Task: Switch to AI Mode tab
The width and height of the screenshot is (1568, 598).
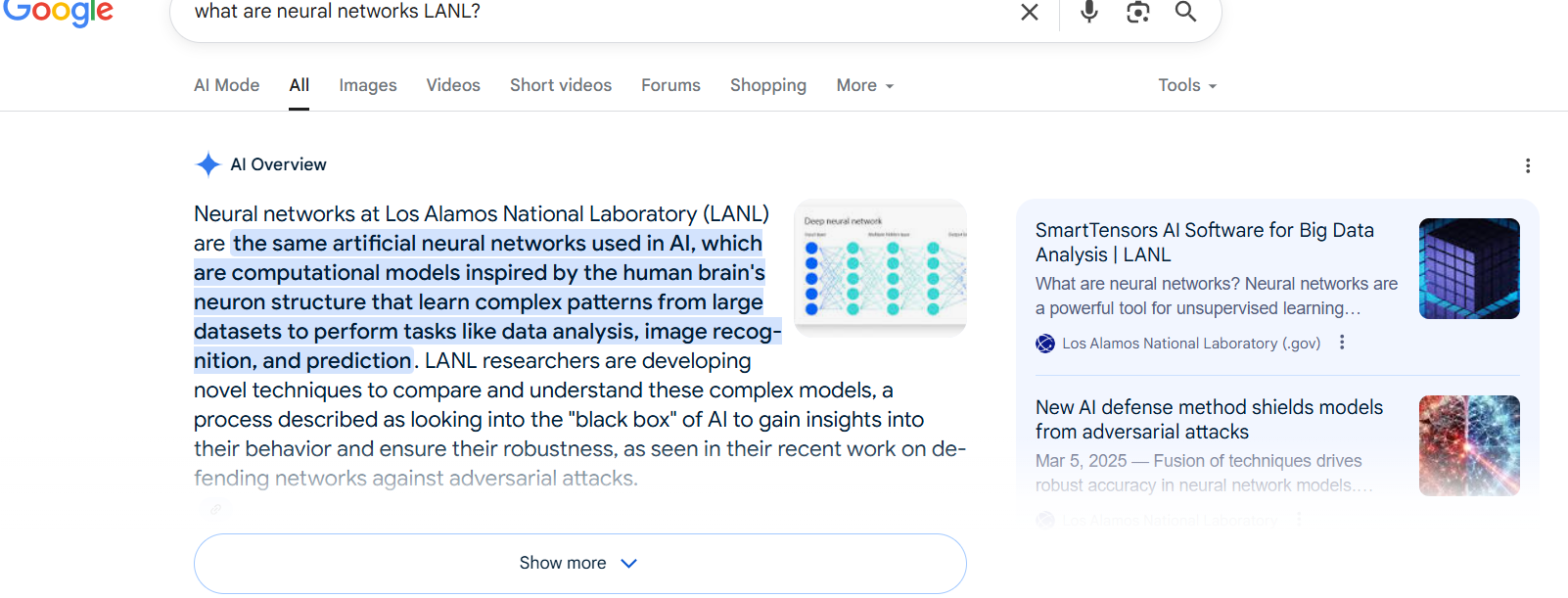Action: (x=226, y=85)
